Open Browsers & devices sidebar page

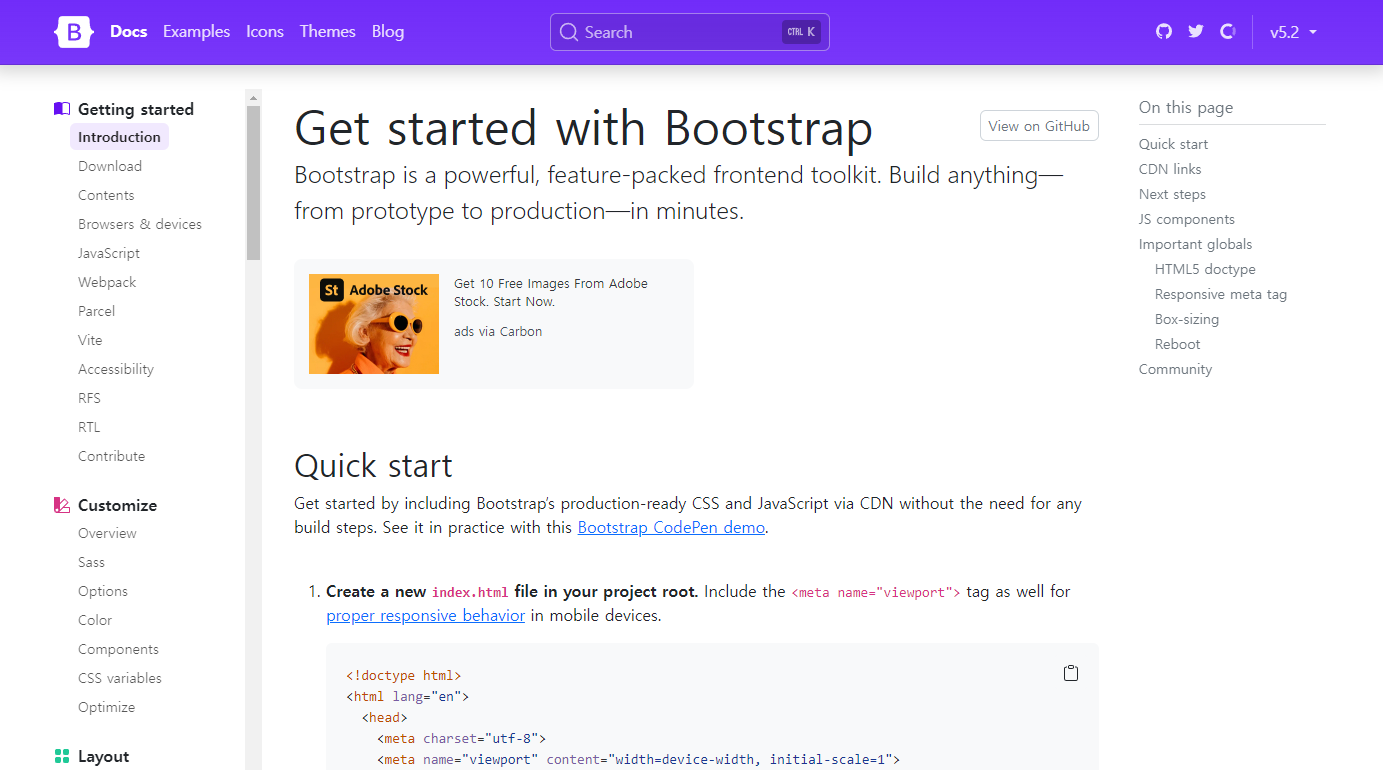(x=140, y=224)
